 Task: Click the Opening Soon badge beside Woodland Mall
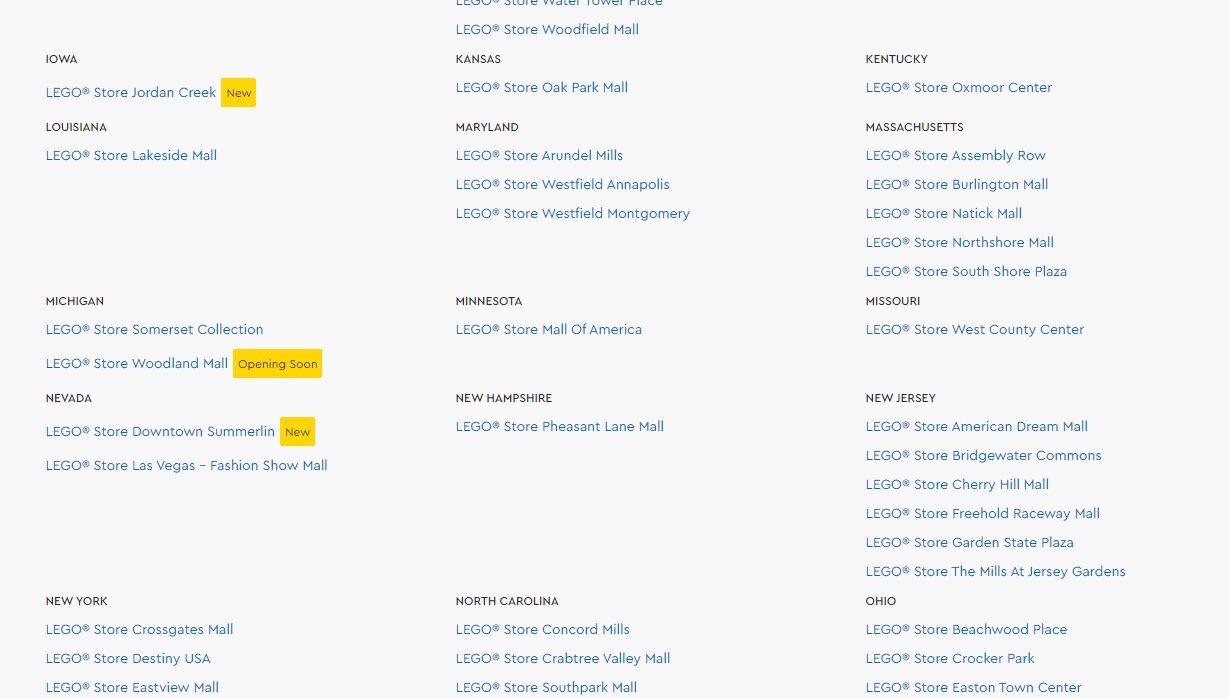(x=278, y=364)
